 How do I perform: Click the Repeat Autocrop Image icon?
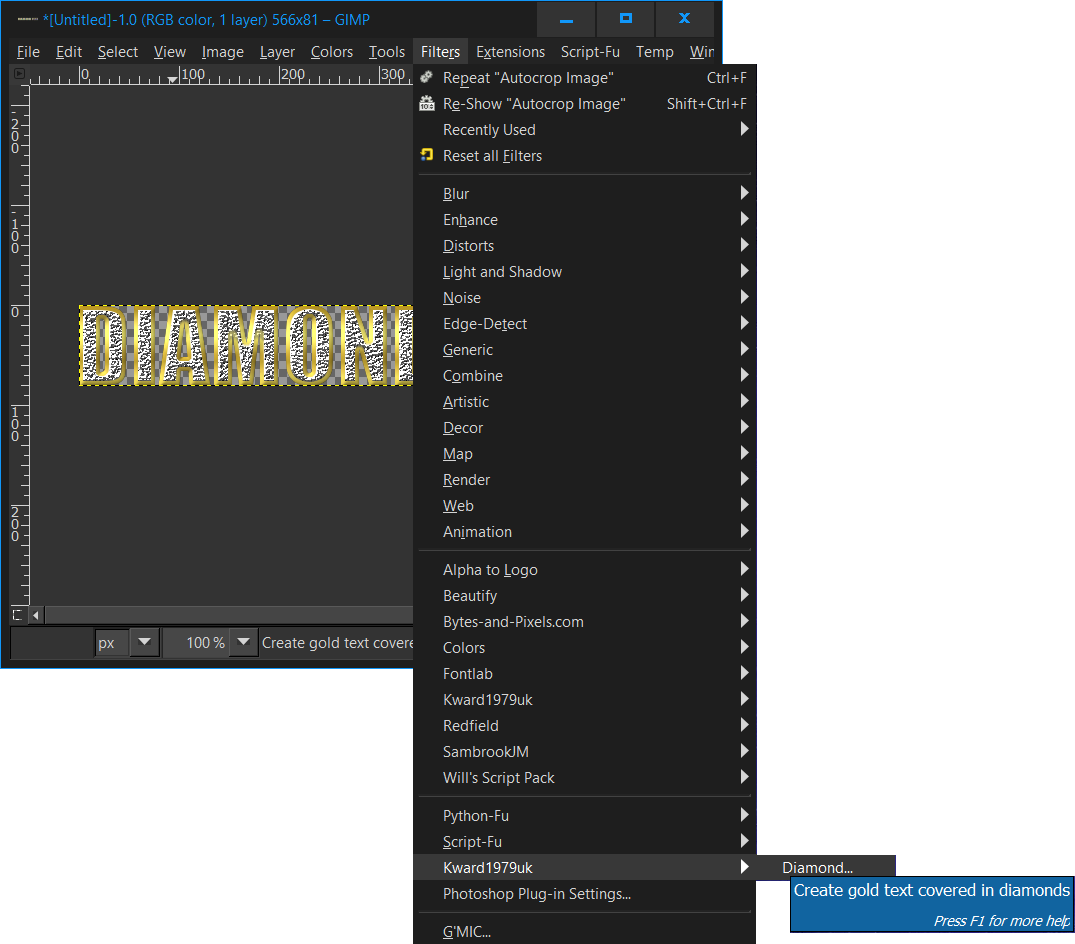[426, 77]
